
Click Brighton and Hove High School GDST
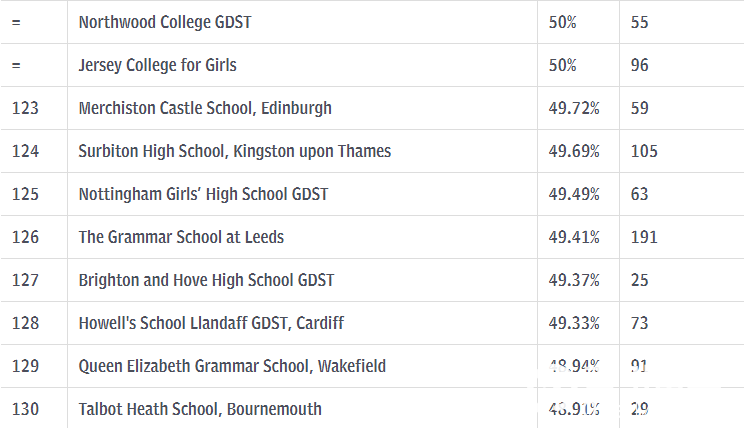[x=206, y=280]
